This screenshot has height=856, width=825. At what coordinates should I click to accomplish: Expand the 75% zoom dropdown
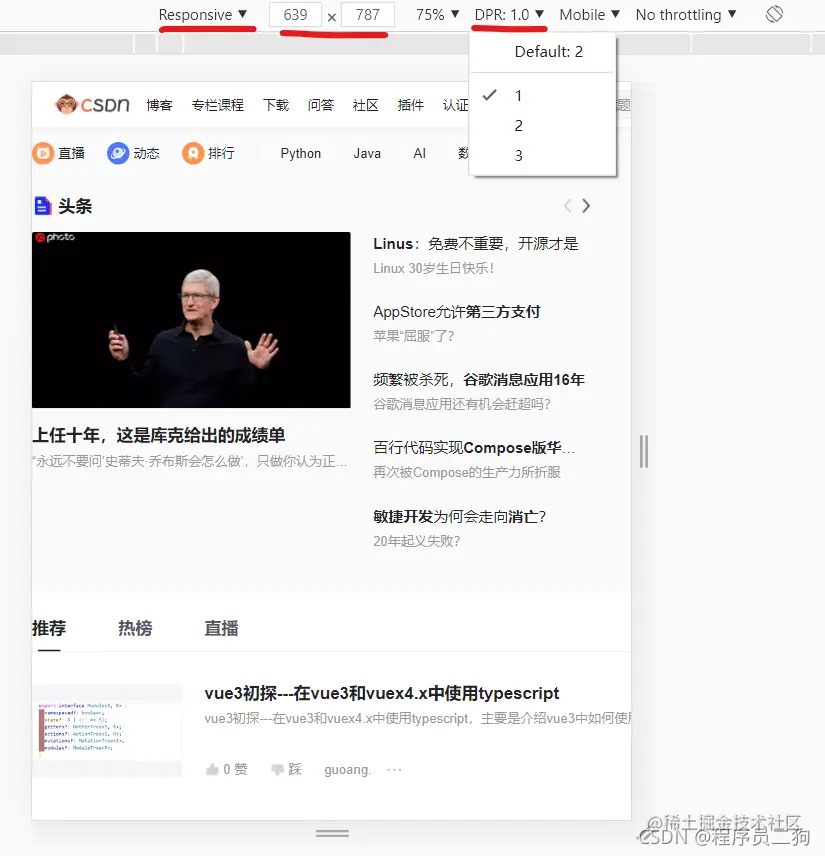click(x=436, y=14)
